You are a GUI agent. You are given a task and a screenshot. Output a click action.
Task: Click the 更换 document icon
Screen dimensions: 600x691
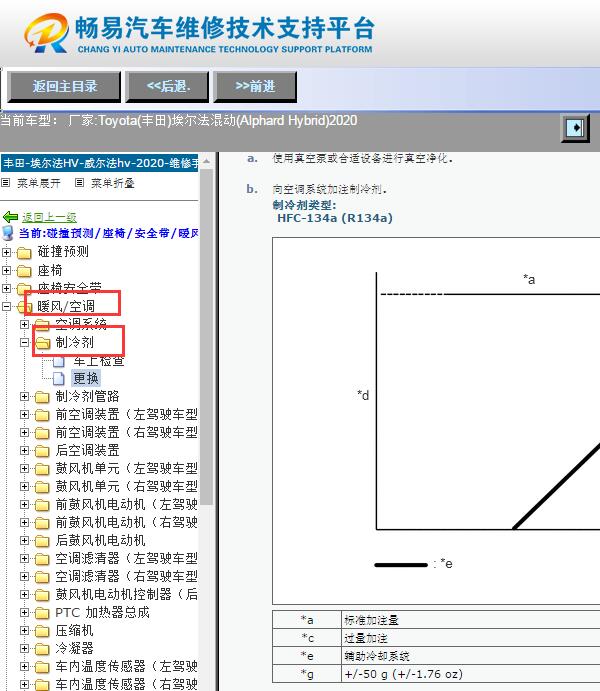(x=59, y=379)
